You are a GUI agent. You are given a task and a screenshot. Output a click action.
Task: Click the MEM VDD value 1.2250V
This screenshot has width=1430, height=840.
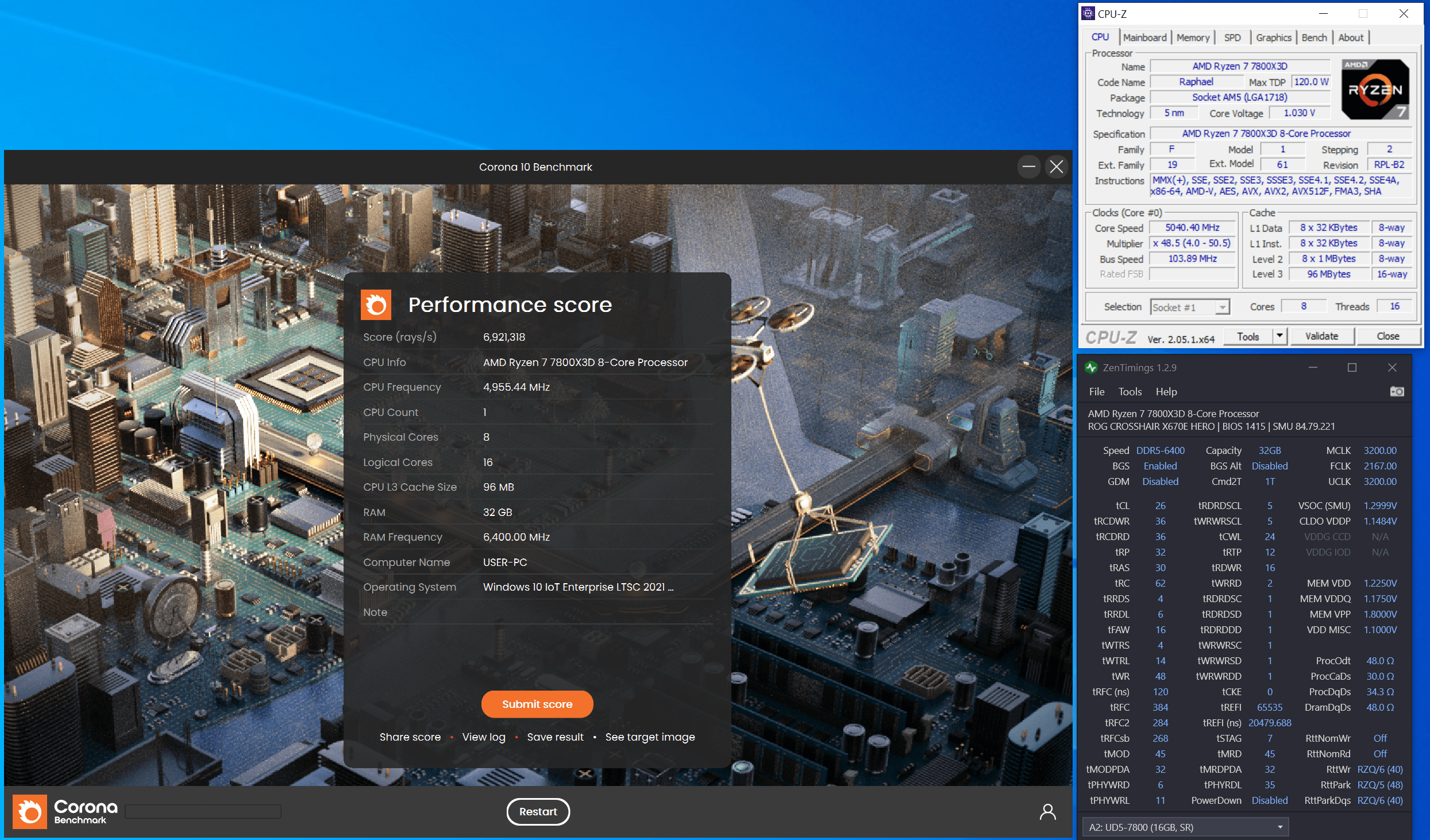1380,584
